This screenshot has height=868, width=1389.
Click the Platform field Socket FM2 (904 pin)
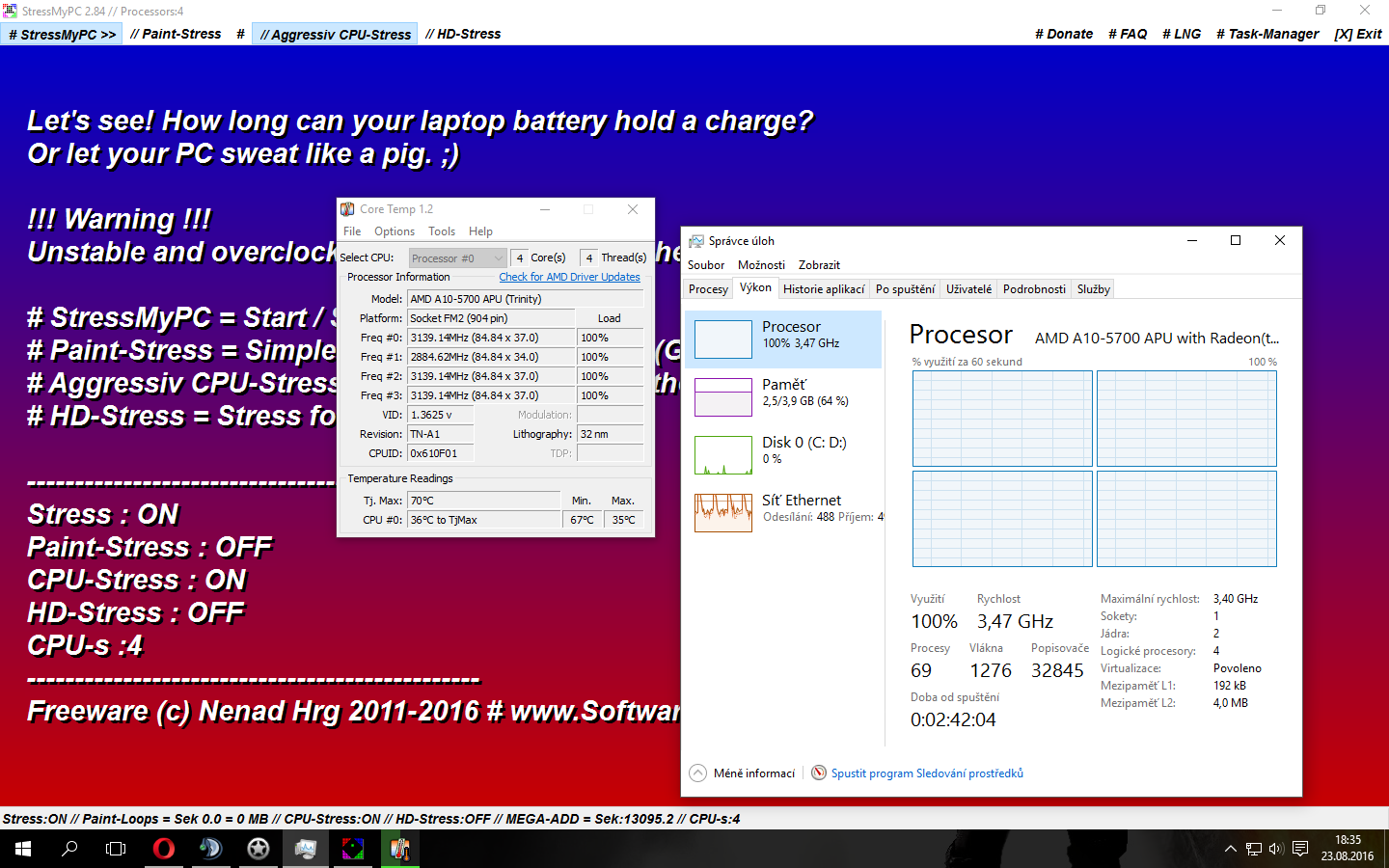tap(490, 318)
